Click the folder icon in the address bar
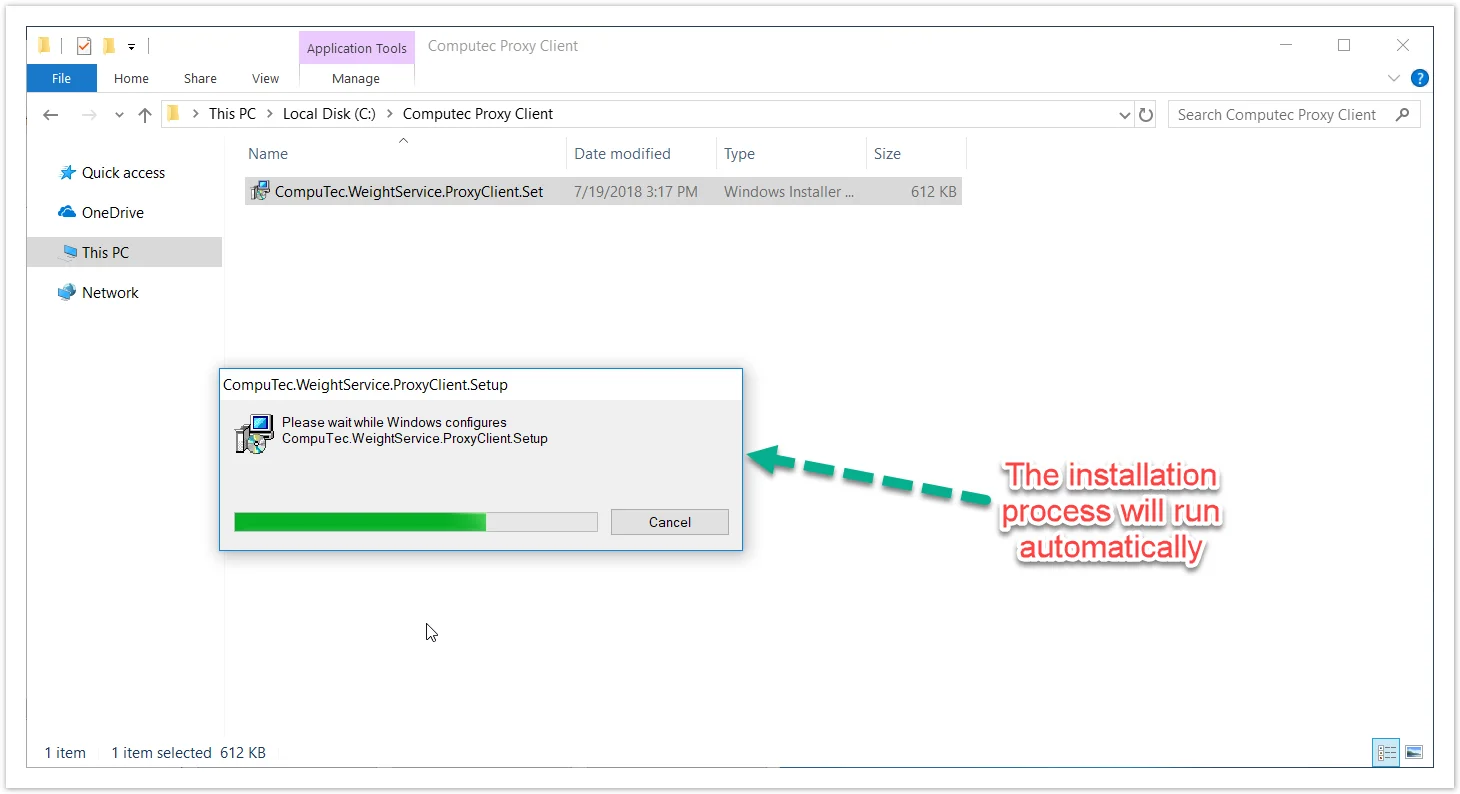The width and height of the screenshot is (1460, 794). (x=174, y=113)
